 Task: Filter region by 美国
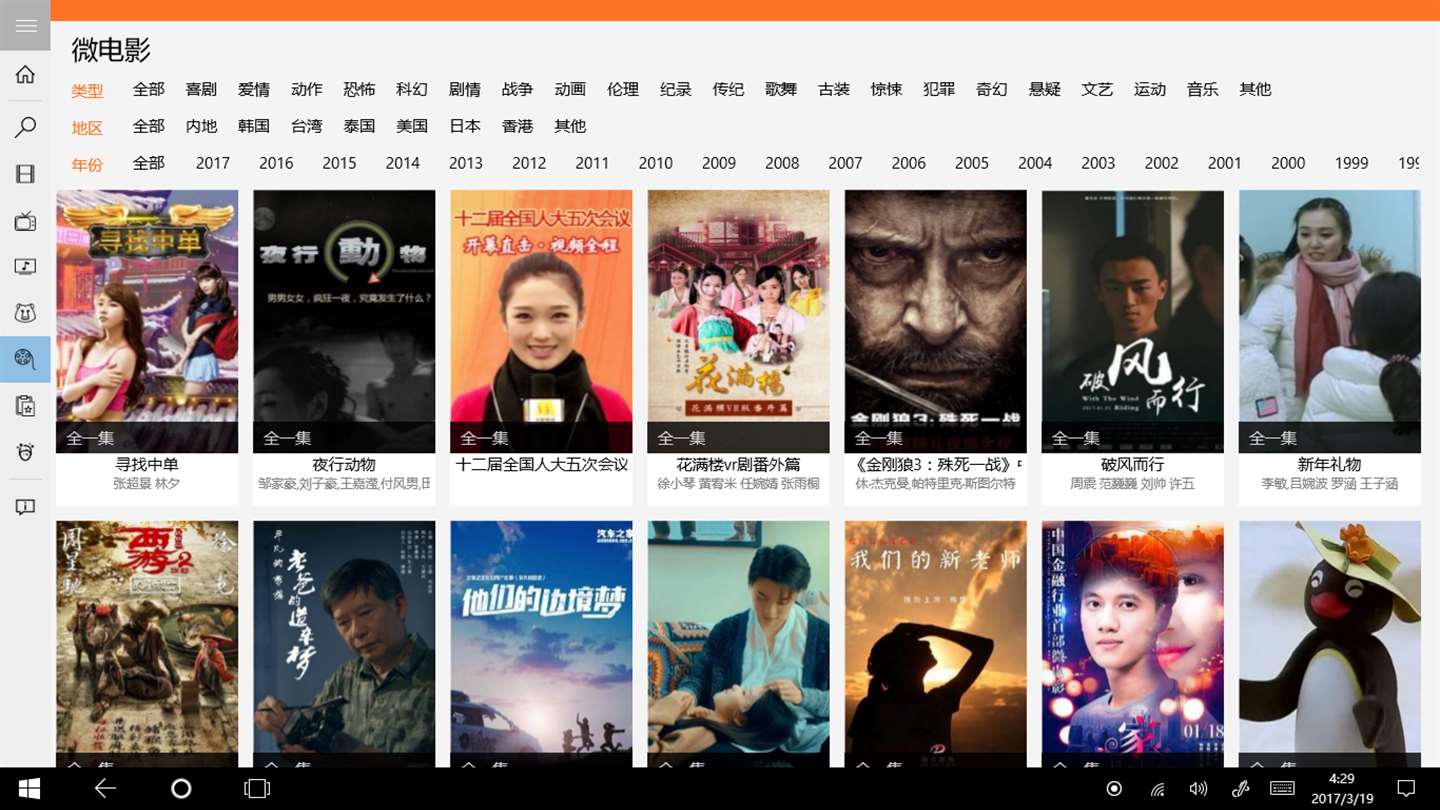pos(412,126)
